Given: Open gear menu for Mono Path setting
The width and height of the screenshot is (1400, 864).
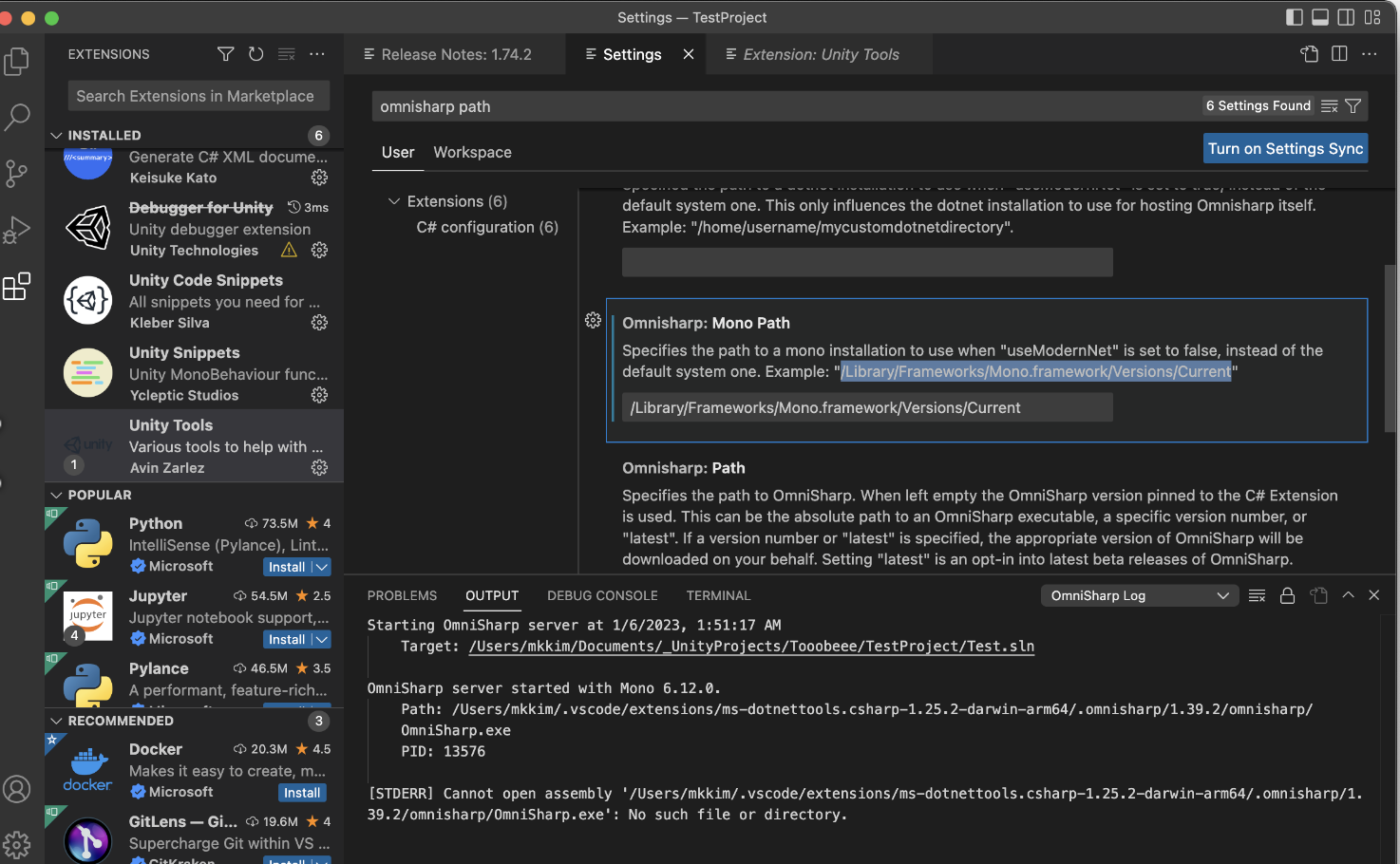Looking at the screenshot, I should pyautogui.click(x=593, y=321).
